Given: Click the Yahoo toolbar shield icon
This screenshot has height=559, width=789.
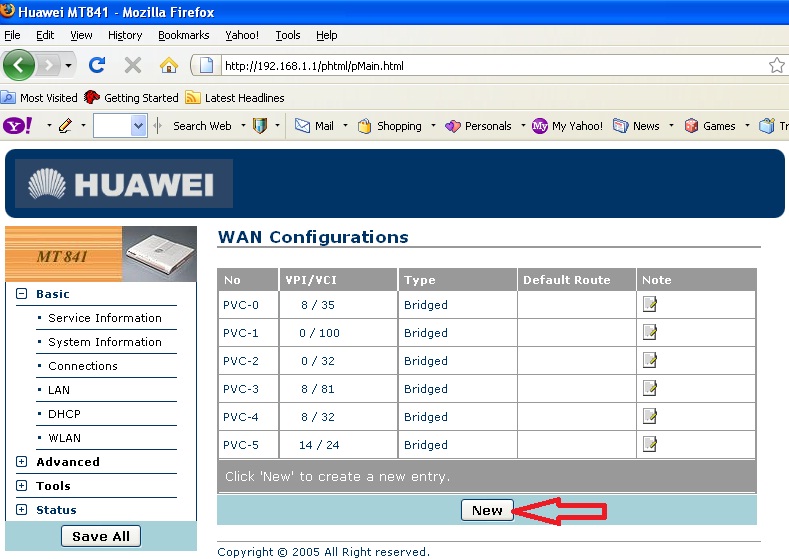Looking at the screenshot, I should click(x=260, y=125).
